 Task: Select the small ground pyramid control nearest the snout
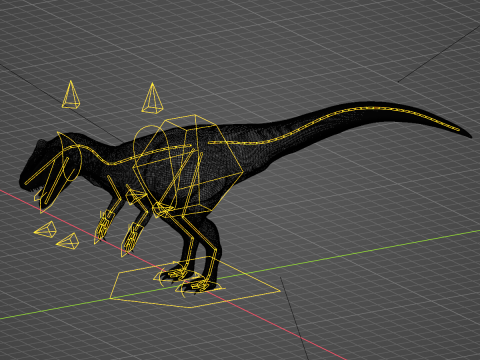pos(46,229)
